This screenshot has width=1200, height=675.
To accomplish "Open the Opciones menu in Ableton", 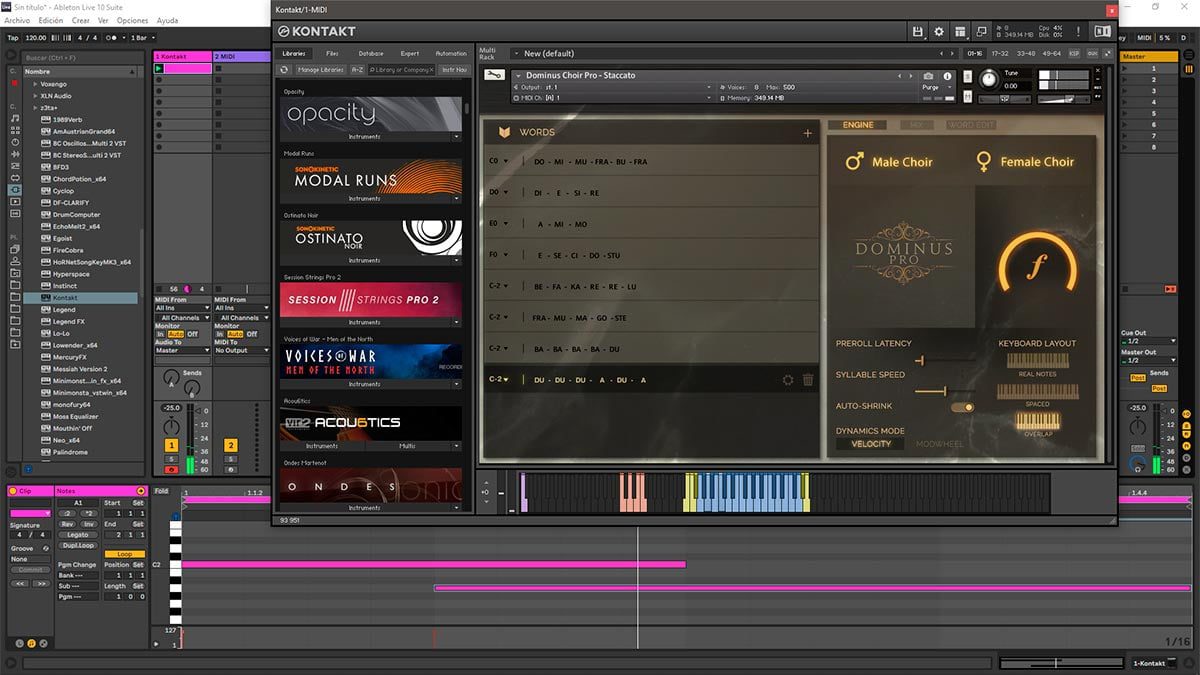I will [132, 20].
